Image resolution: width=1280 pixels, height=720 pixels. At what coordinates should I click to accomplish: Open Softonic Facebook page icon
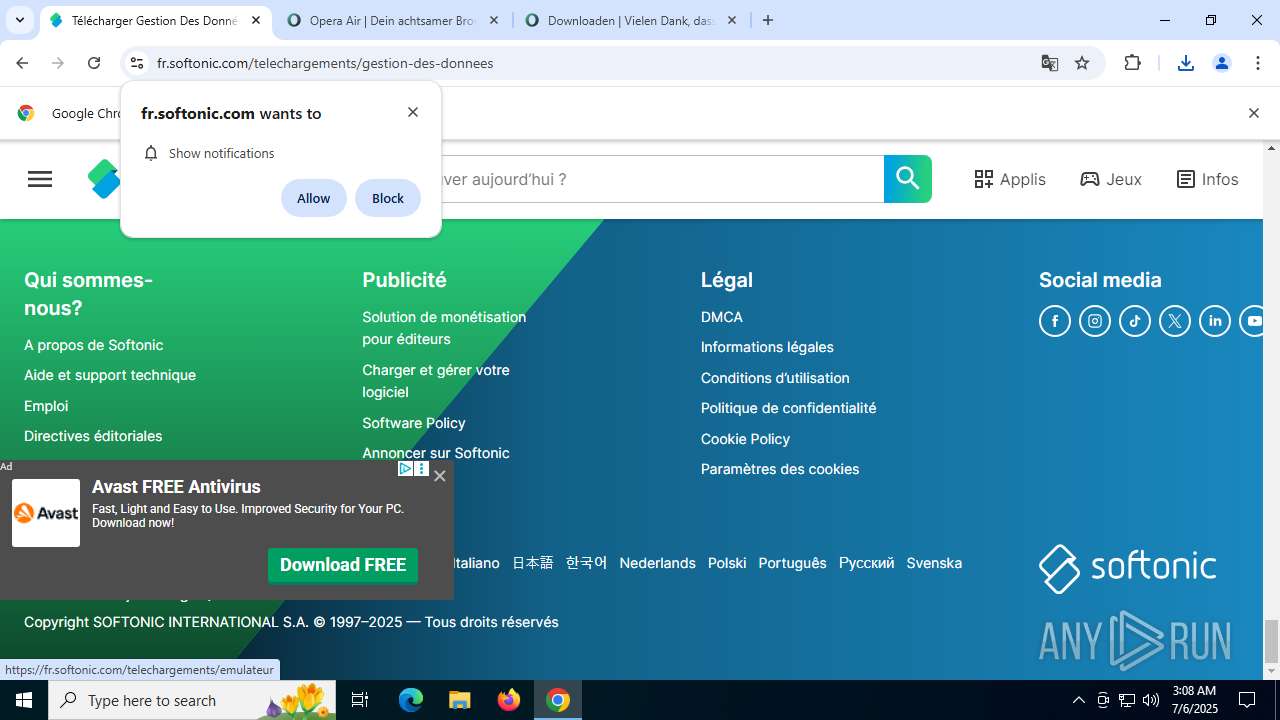[1055, 321]
